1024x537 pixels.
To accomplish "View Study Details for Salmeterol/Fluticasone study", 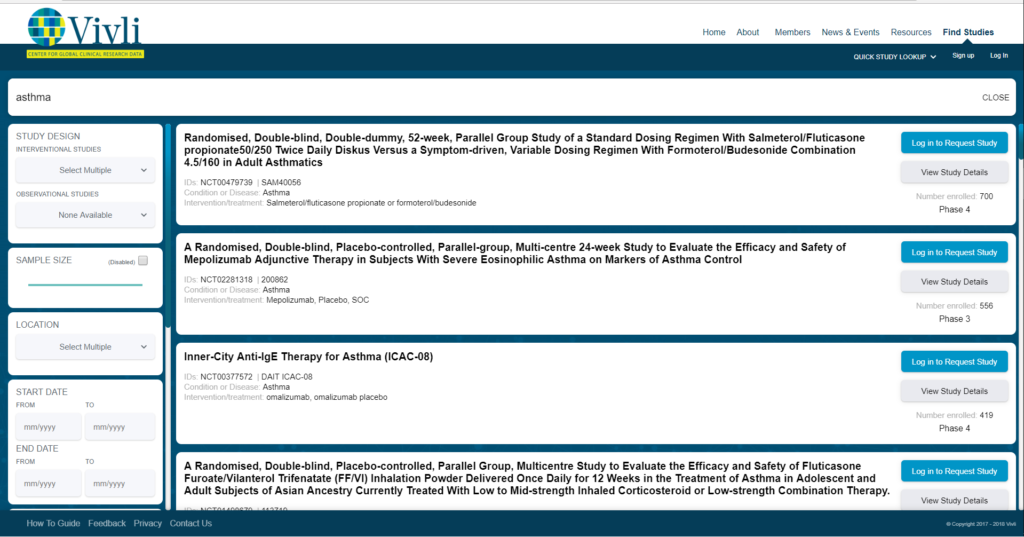I will click(x=953, y=172).
